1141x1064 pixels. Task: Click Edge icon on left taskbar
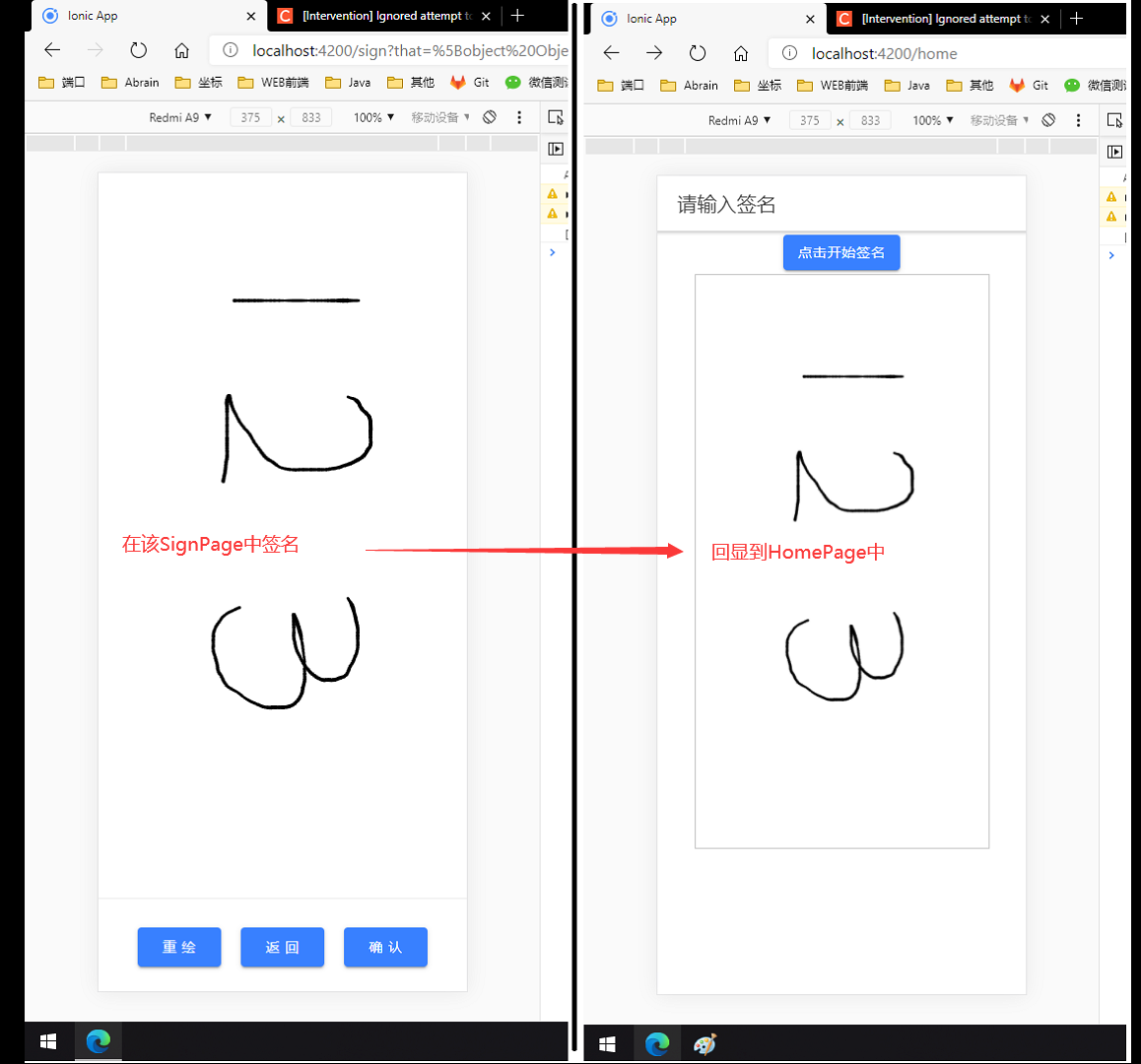[99, 1041]
